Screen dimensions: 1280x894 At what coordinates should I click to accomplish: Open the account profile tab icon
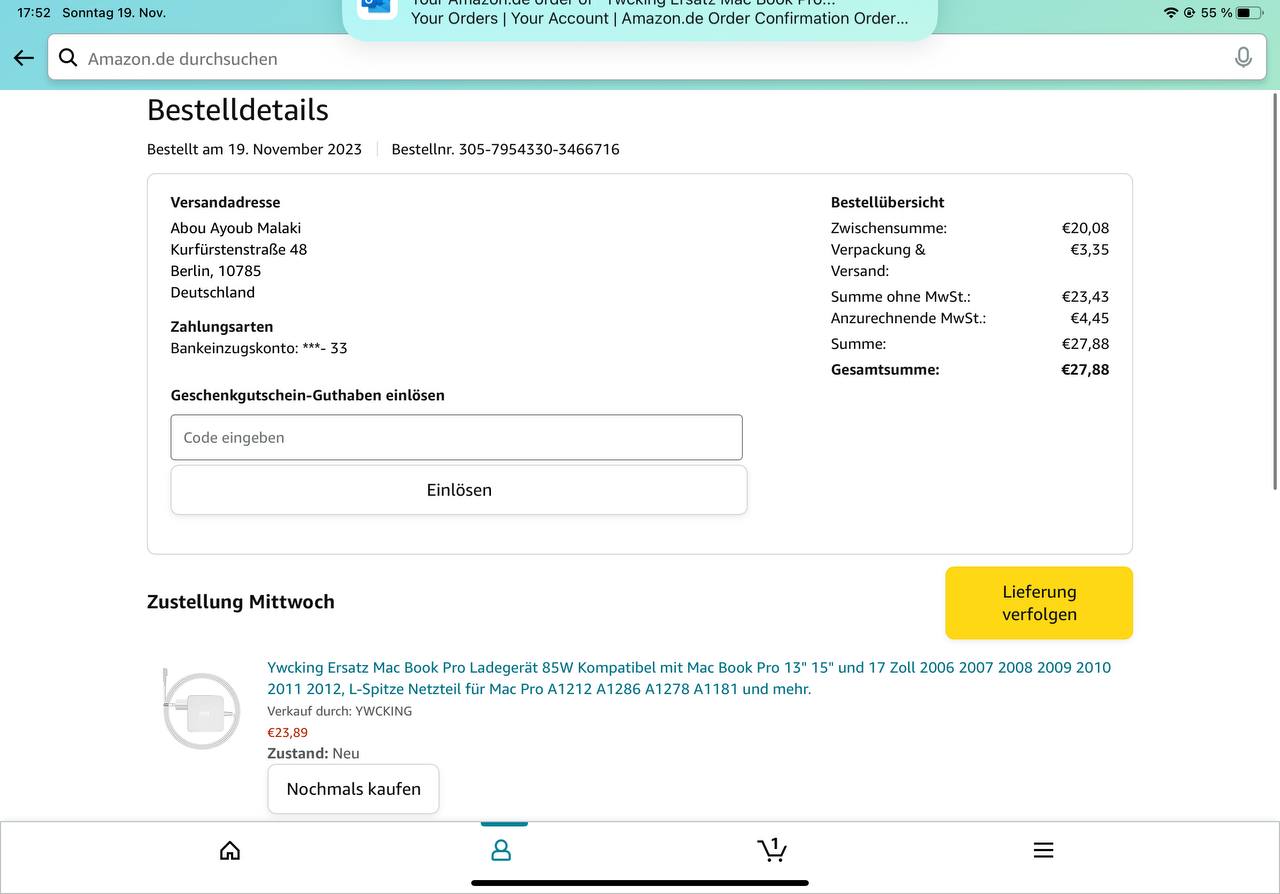(x=501, y=850)
